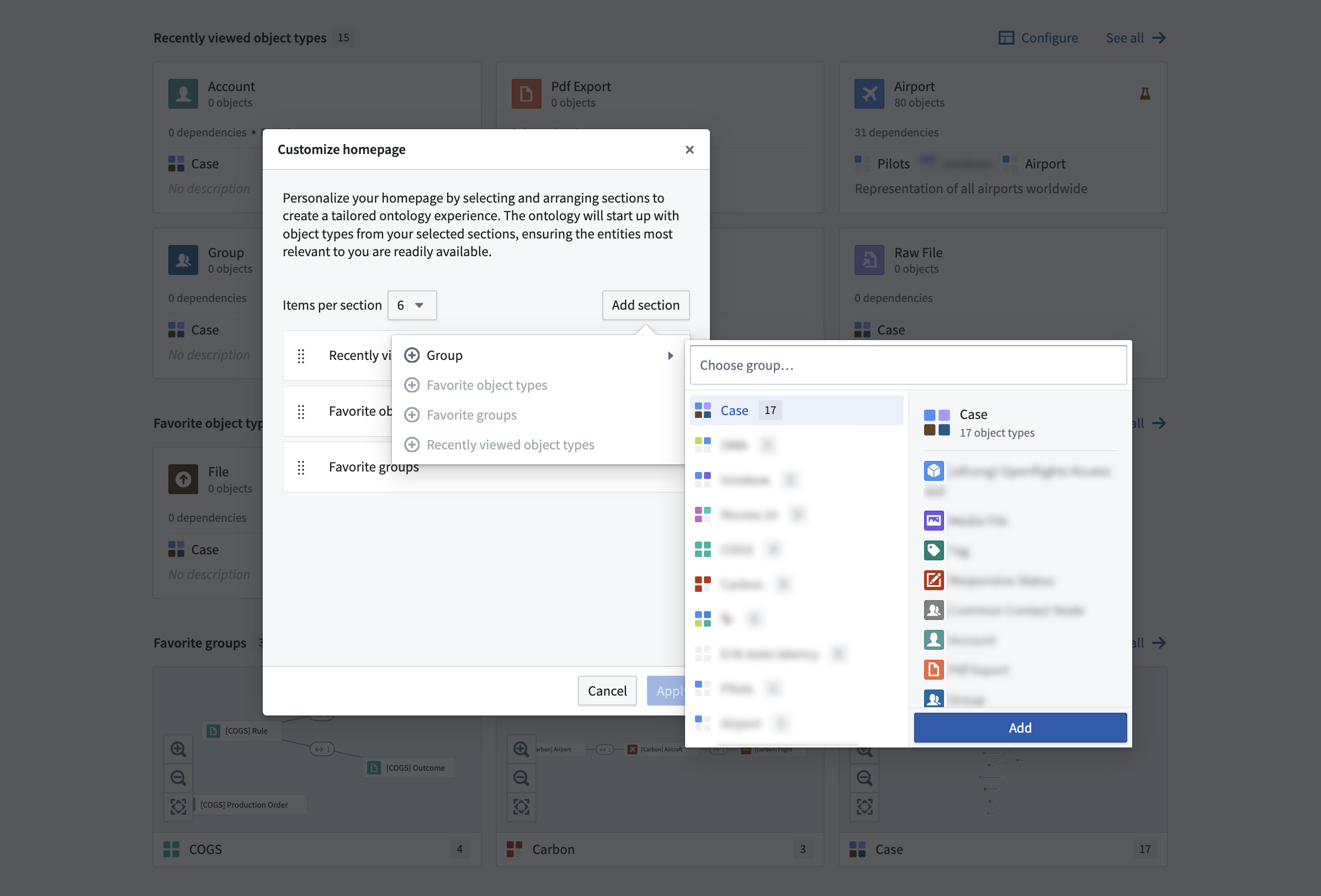Click the Case group color grid icon in list
The image size is (1321, 896).
703,411
